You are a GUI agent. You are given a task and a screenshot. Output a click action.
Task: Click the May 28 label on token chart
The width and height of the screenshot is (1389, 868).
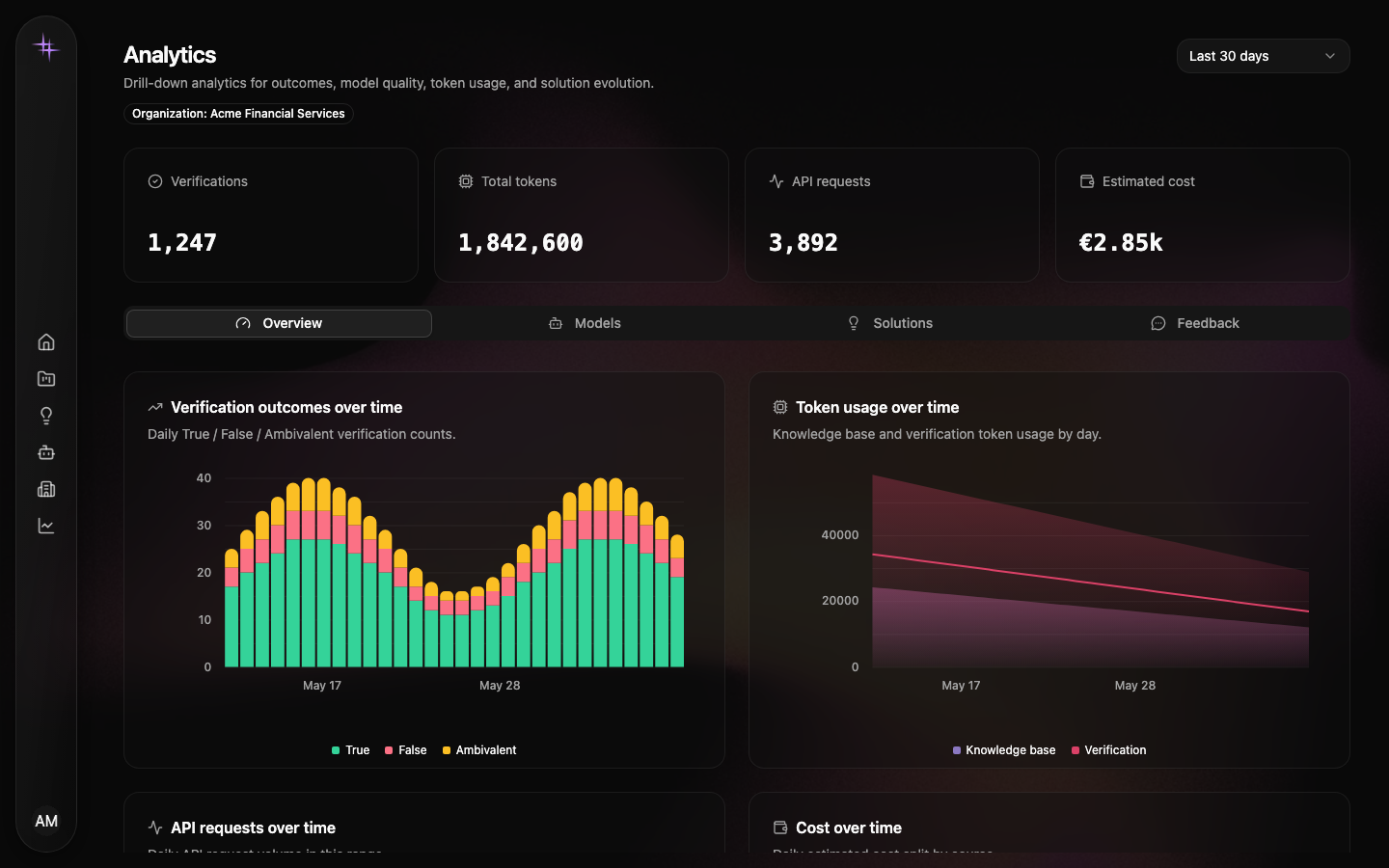point(1135,686)
